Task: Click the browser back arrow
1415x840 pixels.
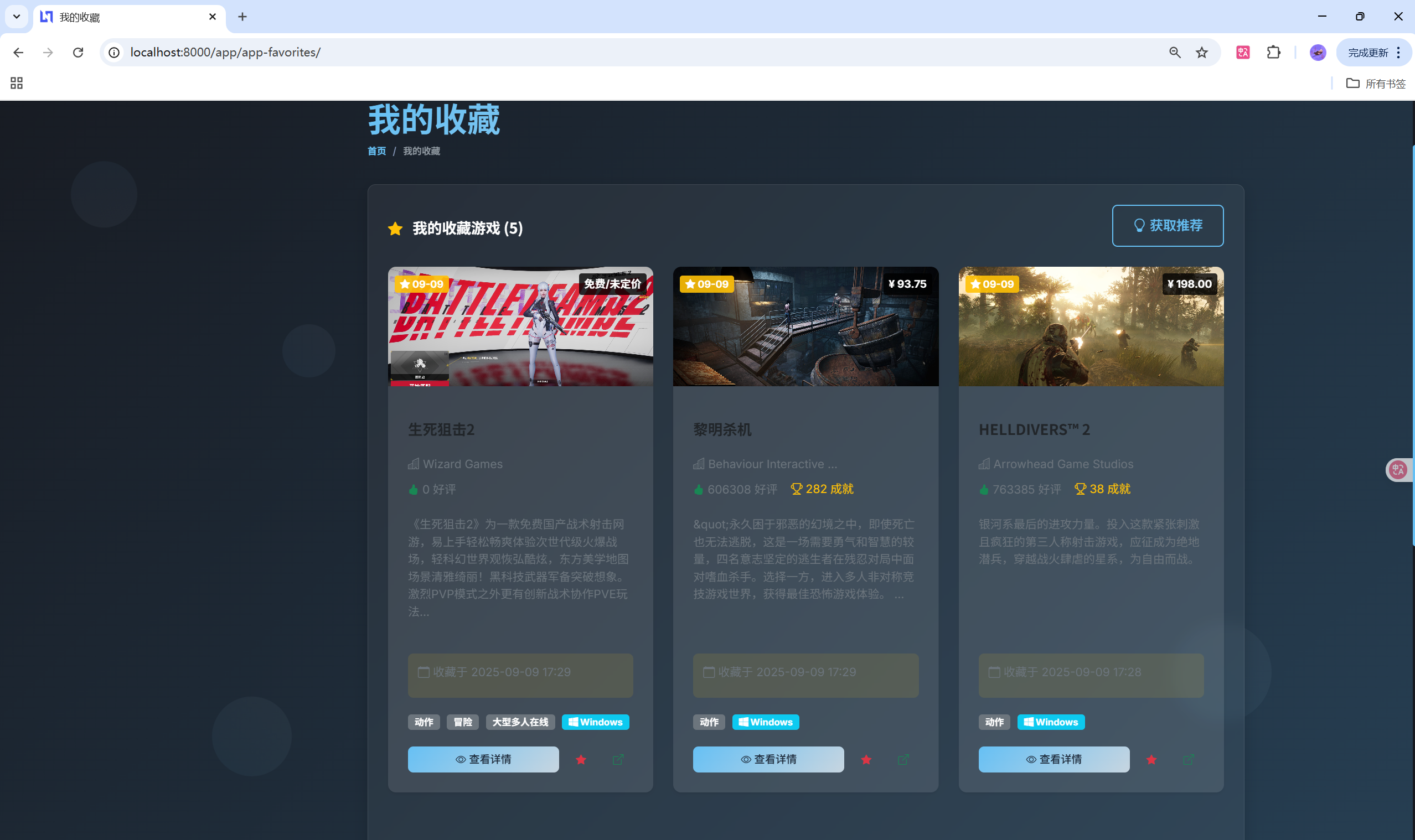Action: point(18,53)
